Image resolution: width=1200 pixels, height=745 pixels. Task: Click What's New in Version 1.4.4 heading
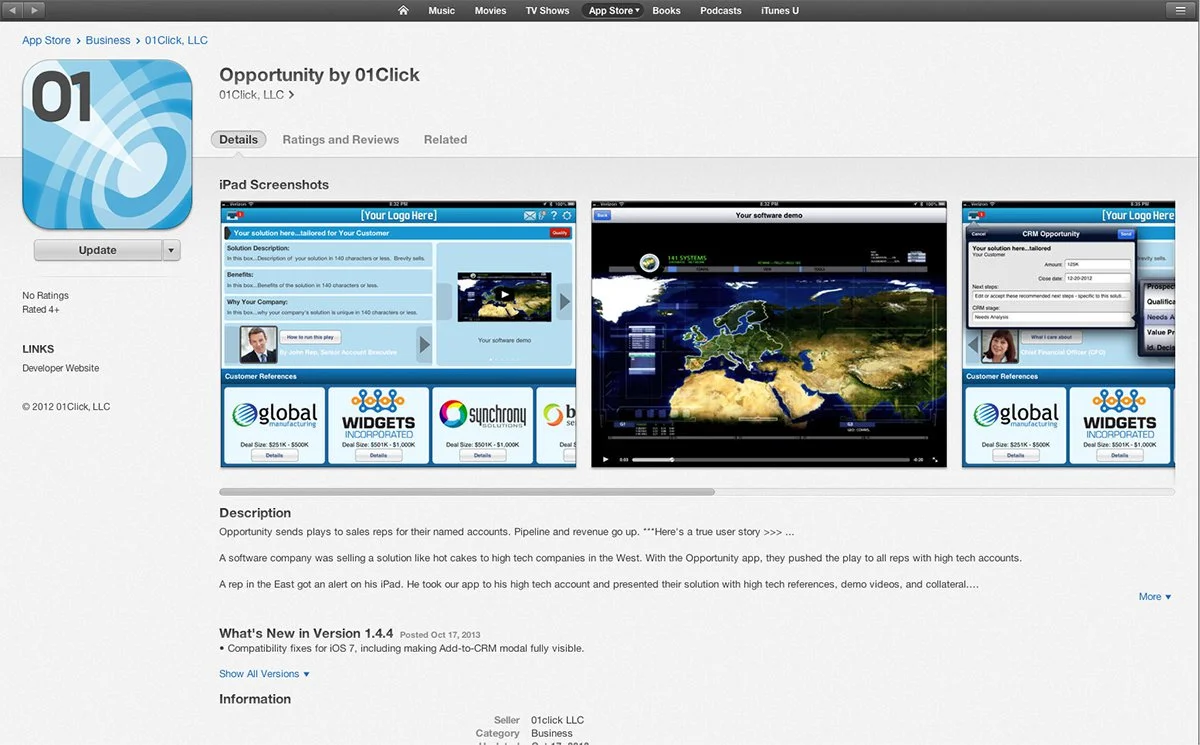click(x=307, y=634)
